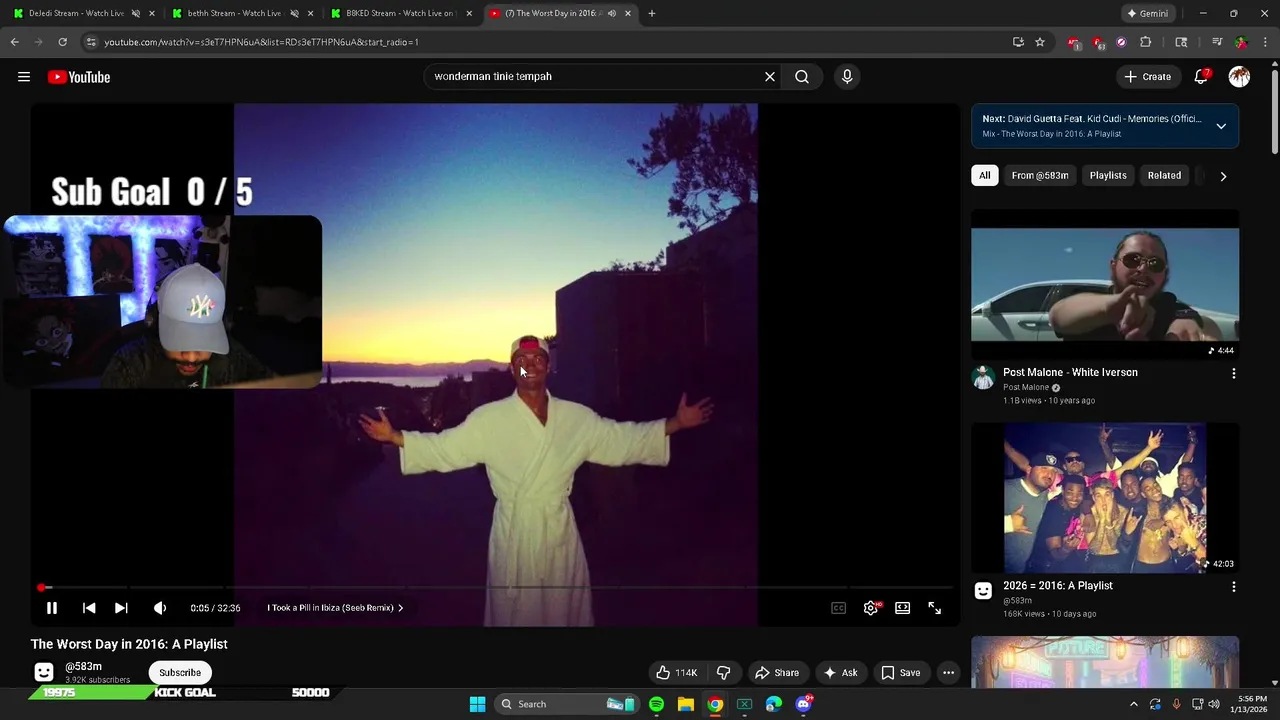The image size is (1280, 720).
Task: Open more actions below the video
Action: click(x=949, y=673)
